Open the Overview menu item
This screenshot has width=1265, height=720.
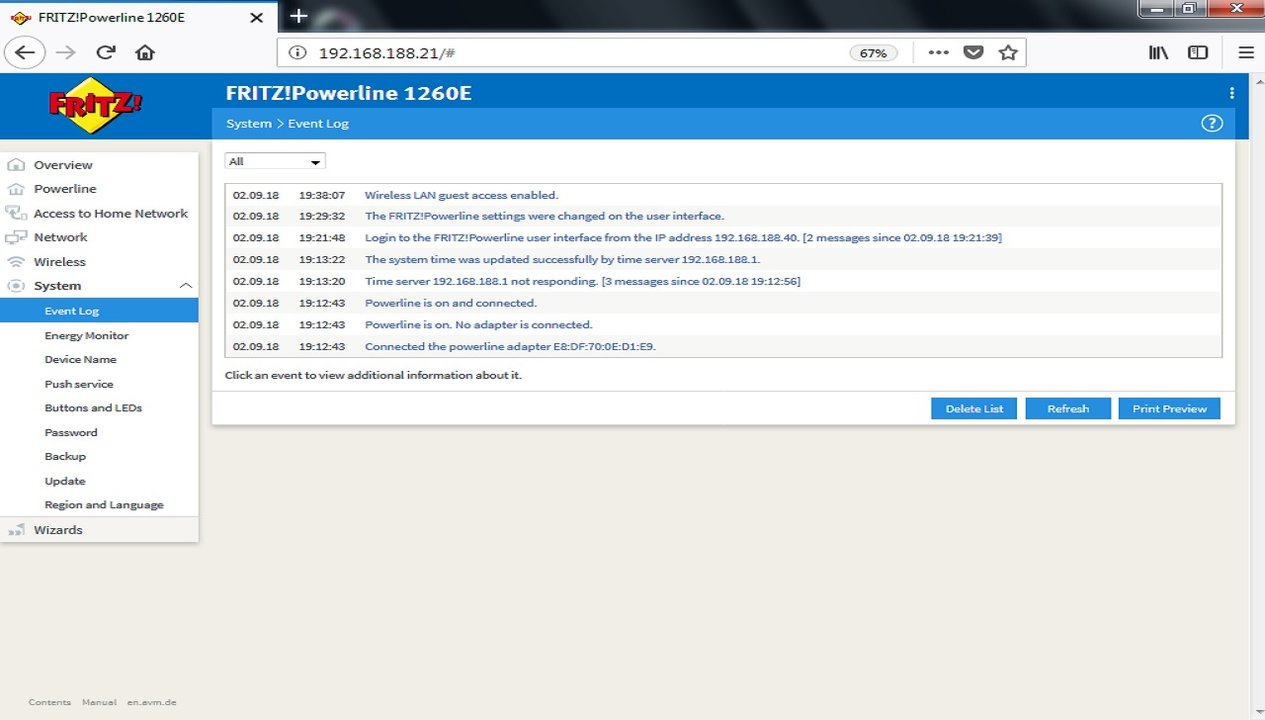click(x=63, y=165)
